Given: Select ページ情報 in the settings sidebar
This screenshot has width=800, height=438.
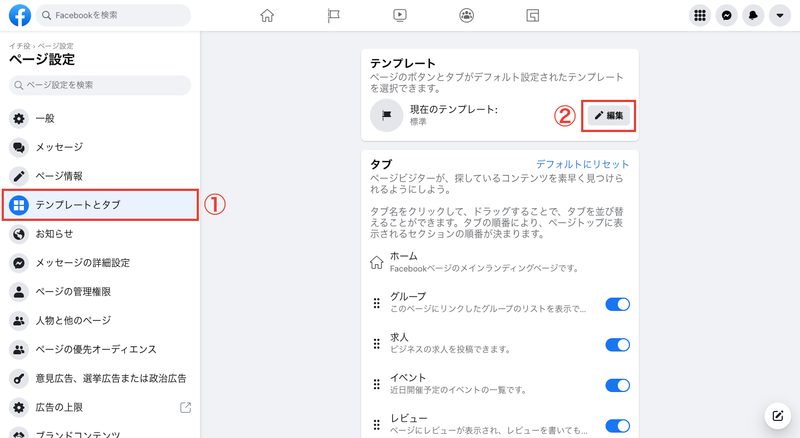Looking at the screenshot, I should [x=100, y=176].
